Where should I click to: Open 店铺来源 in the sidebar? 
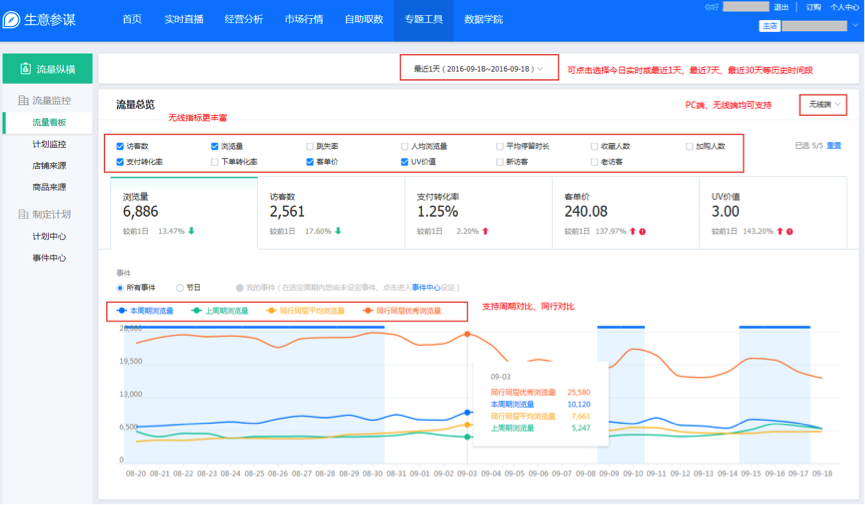(x=49, y=165)
